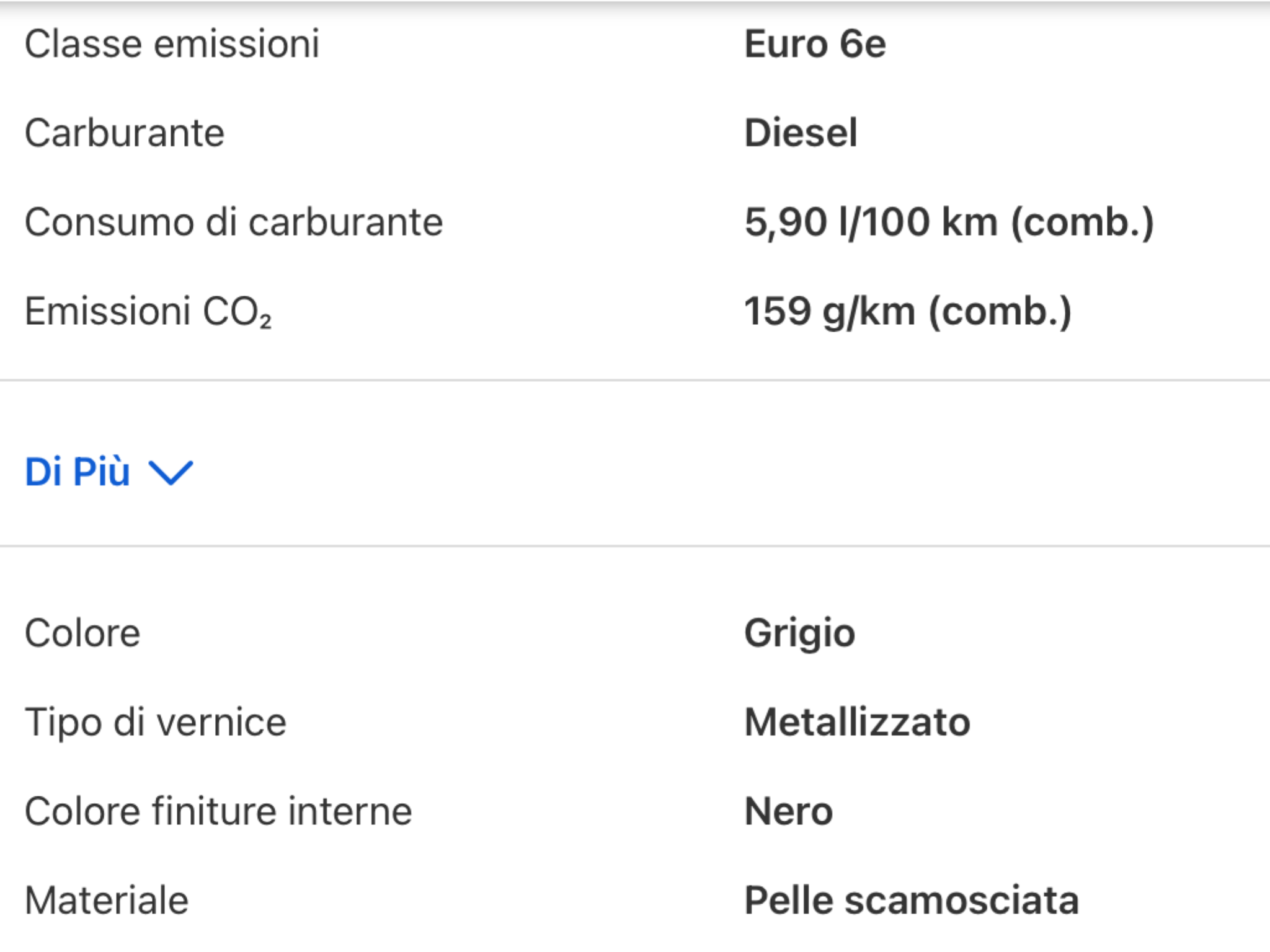Click the Diesel fuel value
This screenshot has width=1270, height=952.
(x=801, y=133)
